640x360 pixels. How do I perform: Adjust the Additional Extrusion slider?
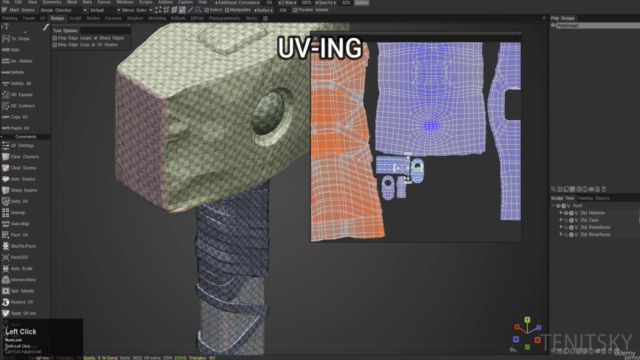[237, 2]
